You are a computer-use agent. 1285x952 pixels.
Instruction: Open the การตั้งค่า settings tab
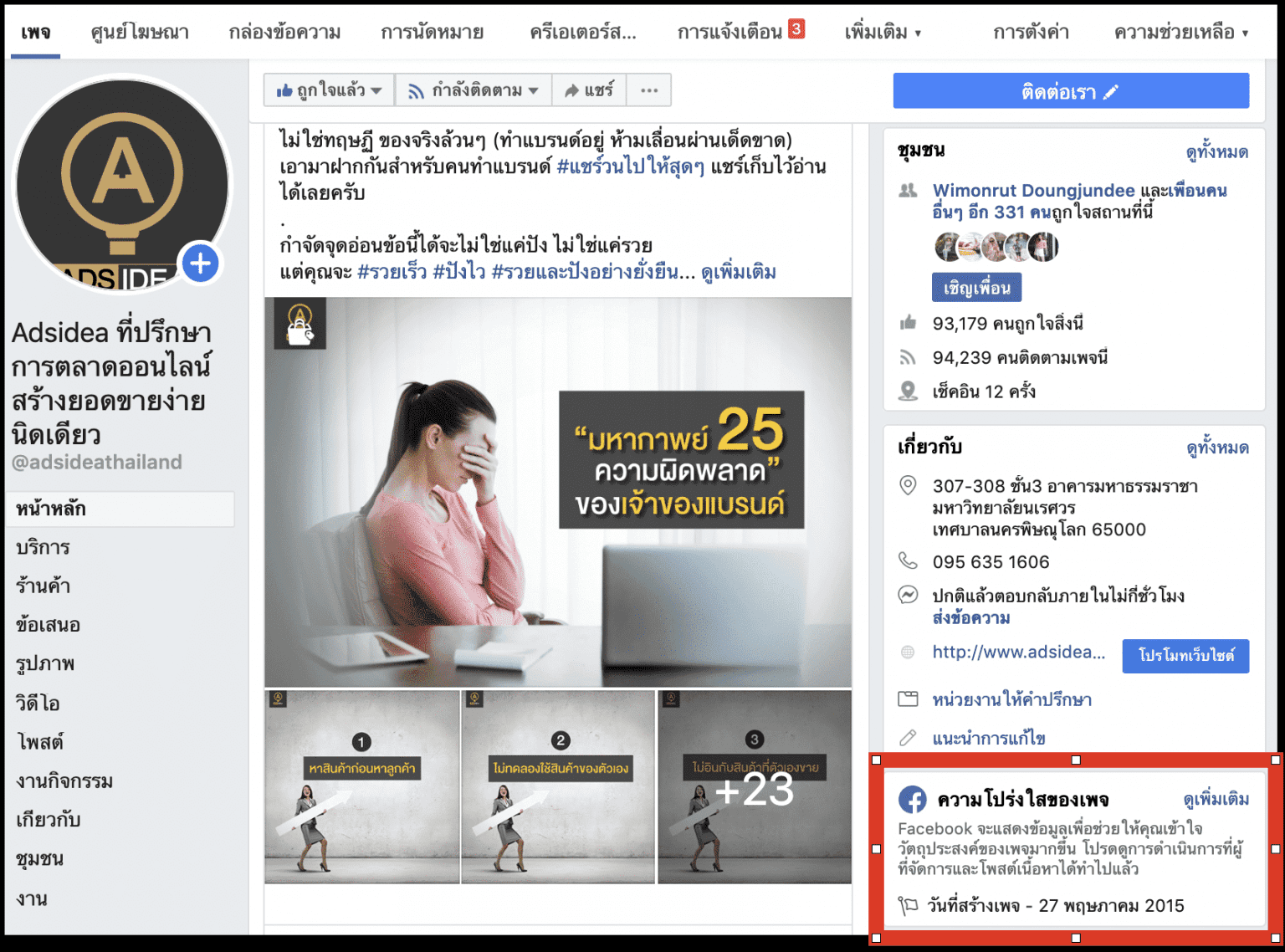click(1031, 33)
